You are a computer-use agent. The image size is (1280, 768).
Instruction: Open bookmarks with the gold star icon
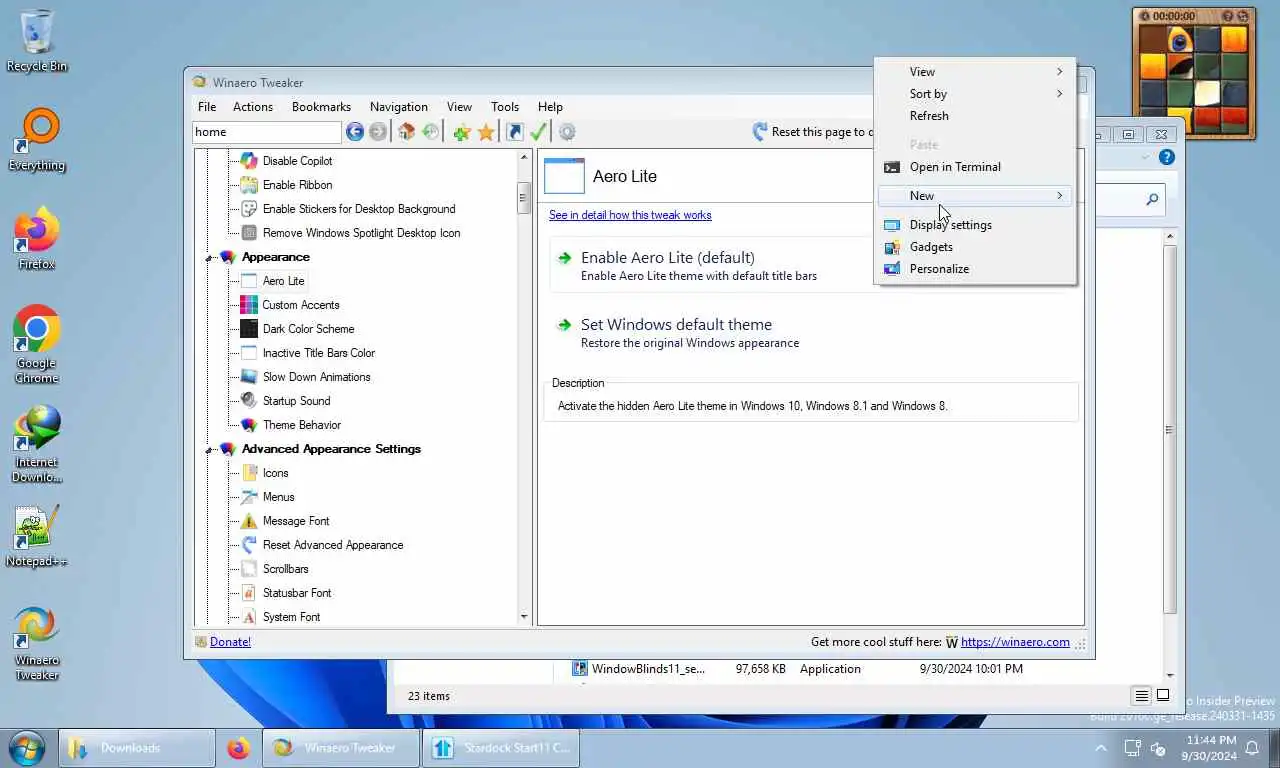tap(486, 132)
